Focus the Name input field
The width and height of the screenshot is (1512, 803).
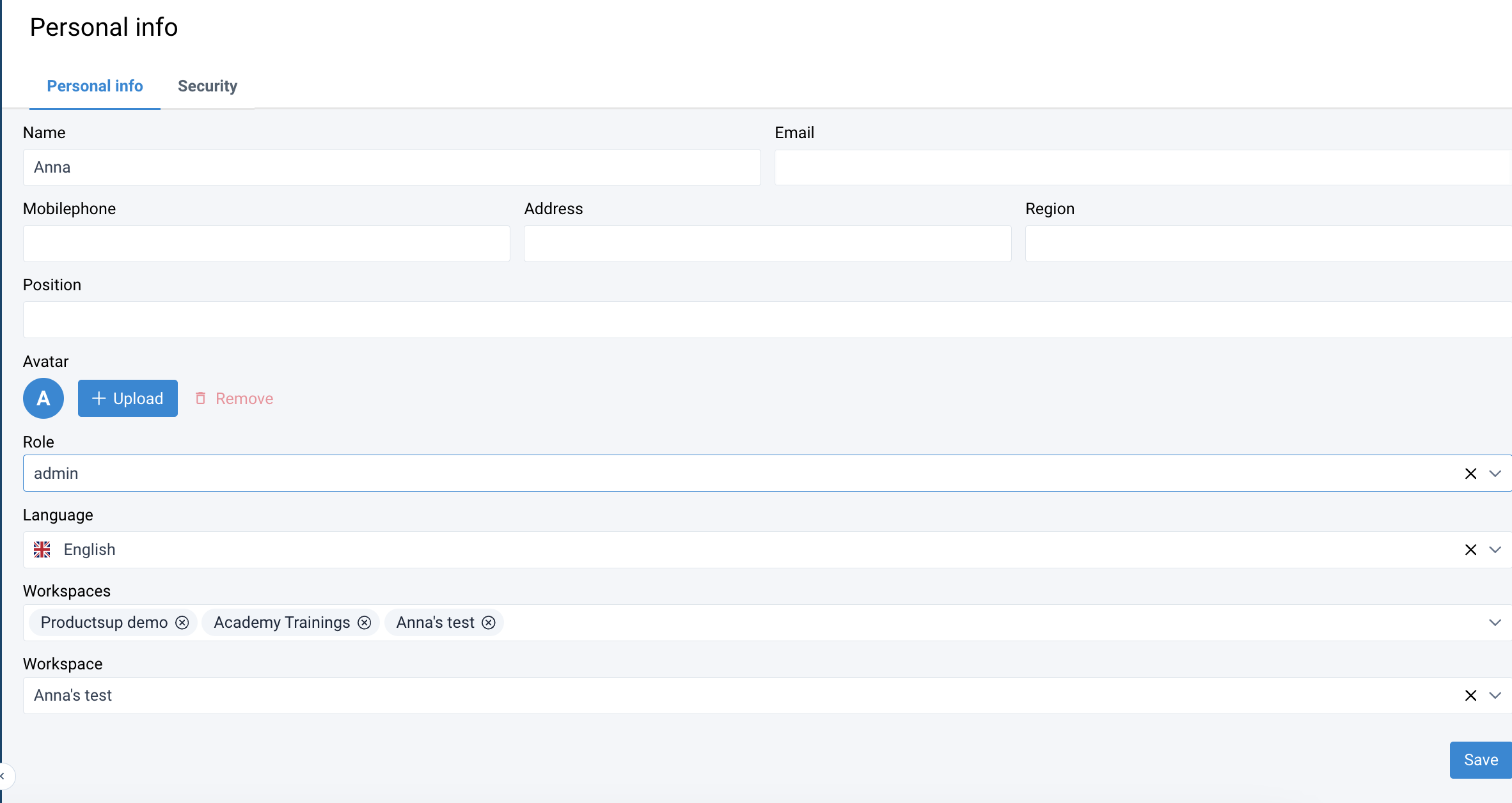coord(391,168)
